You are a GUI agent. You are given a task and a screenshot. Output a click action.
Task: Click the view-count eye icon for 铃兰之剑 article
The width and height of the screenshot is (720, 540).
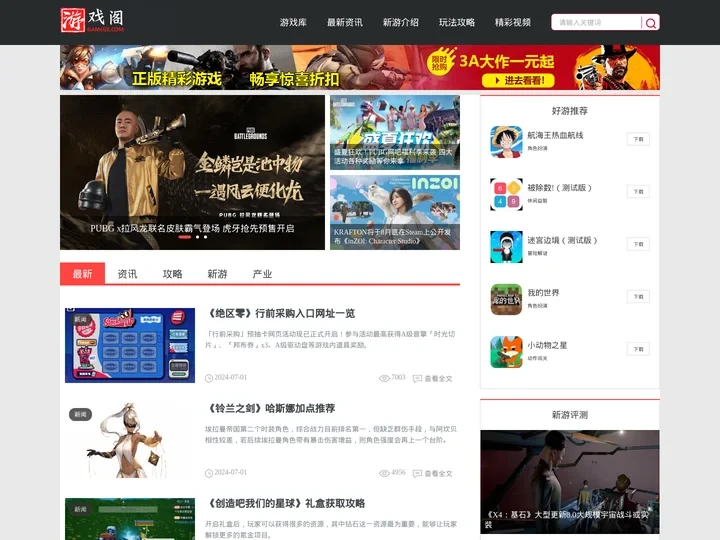[x=384, y=473]
